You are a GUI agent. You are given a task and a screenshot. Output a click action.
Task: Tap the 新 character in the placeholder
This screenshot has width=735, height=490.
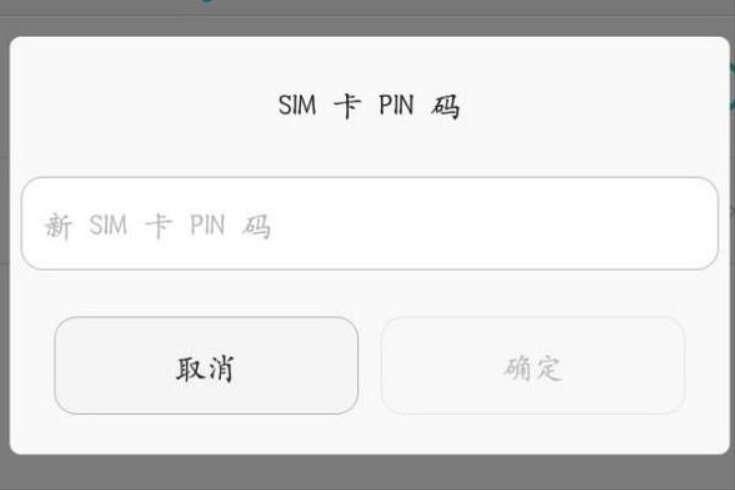point(58,226)
